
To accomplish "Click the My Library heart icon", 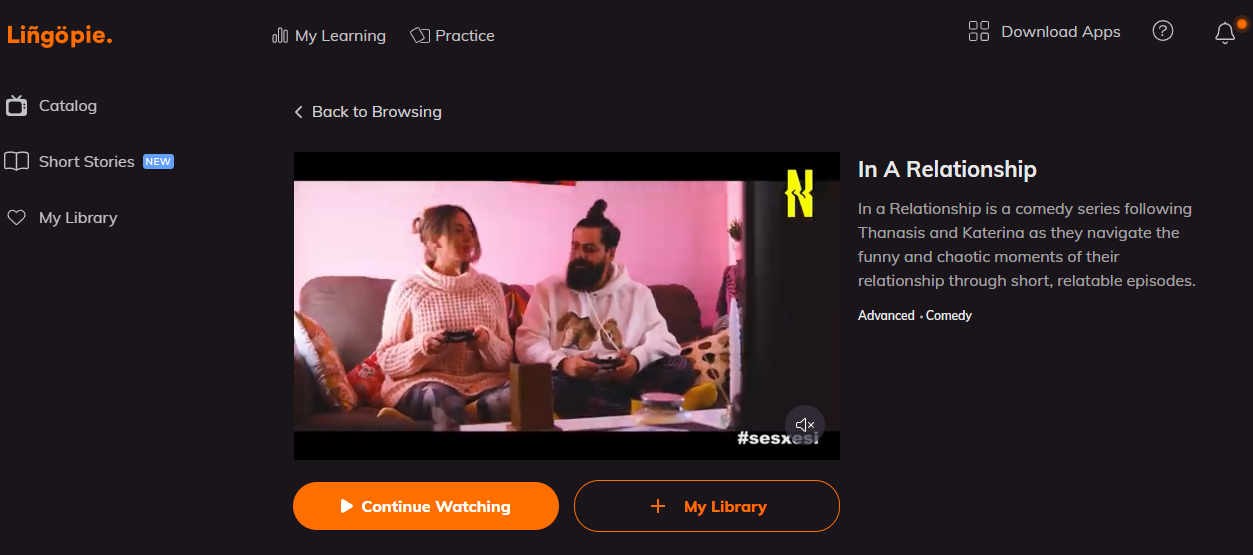I will tap(16, 217).
